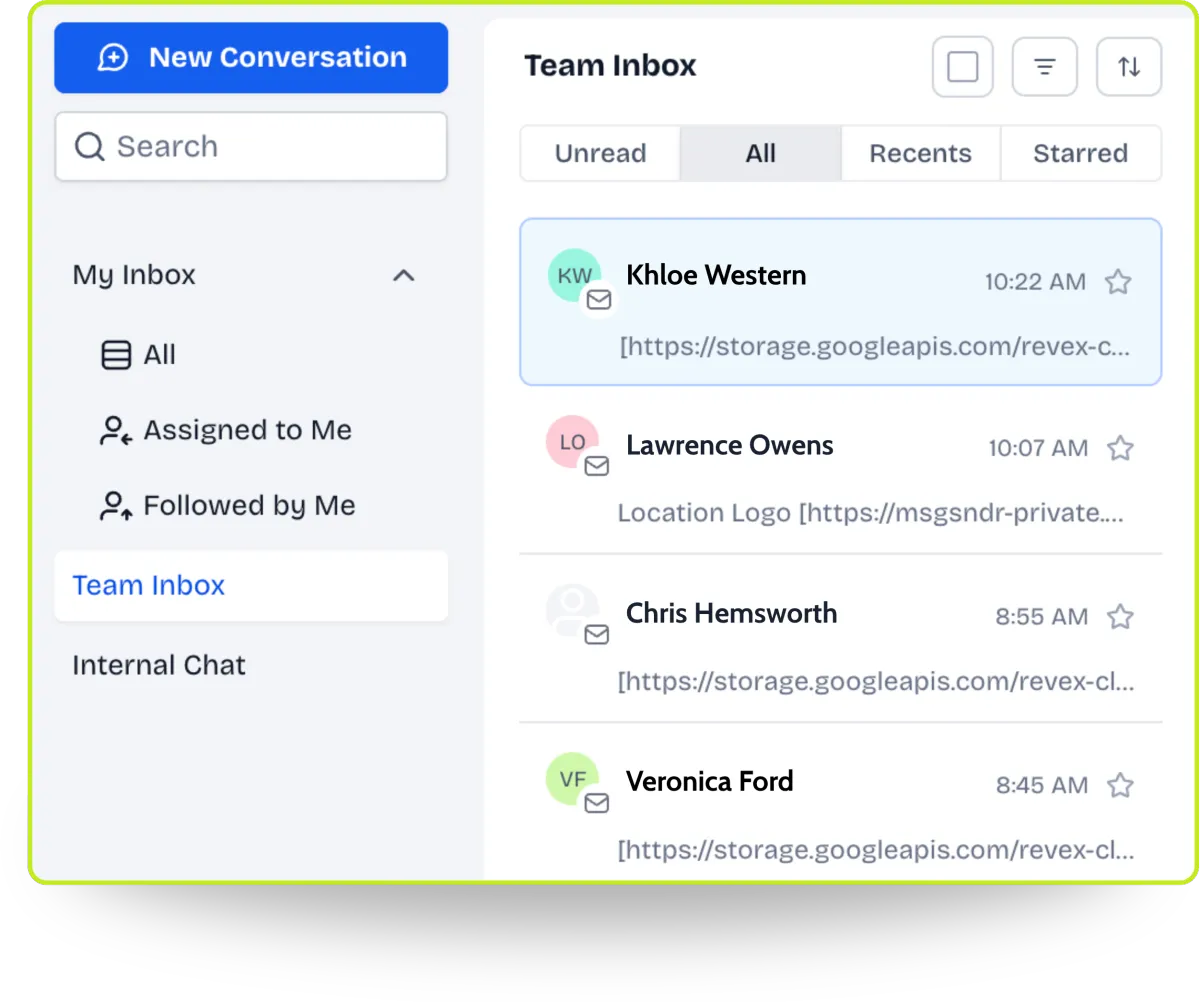
Task: Click the Followed by Me person icon
Action: pyautogui.click(x=116, y=507)
